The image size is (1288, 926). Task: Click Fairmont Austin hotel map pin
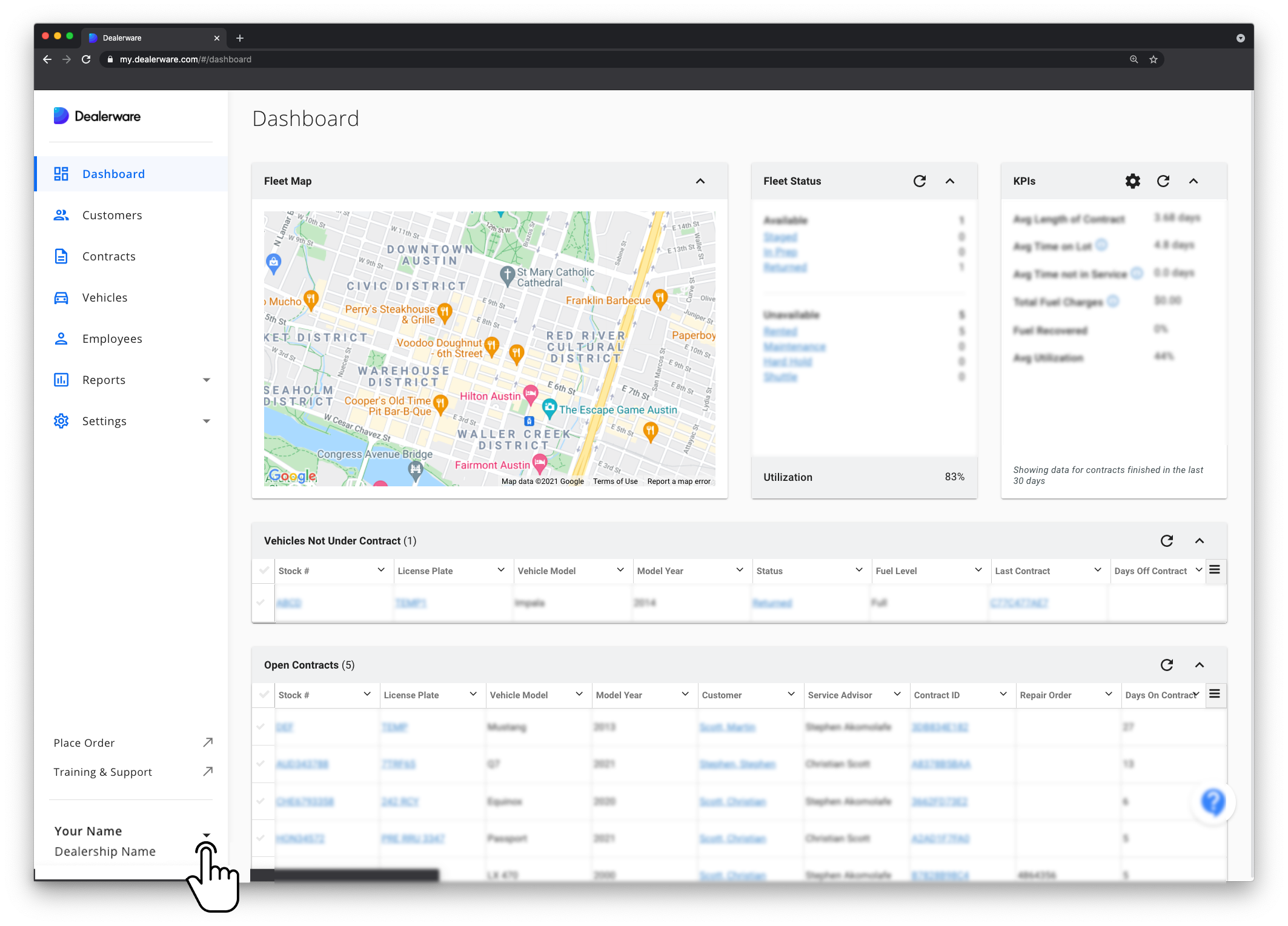pos(540,464)
